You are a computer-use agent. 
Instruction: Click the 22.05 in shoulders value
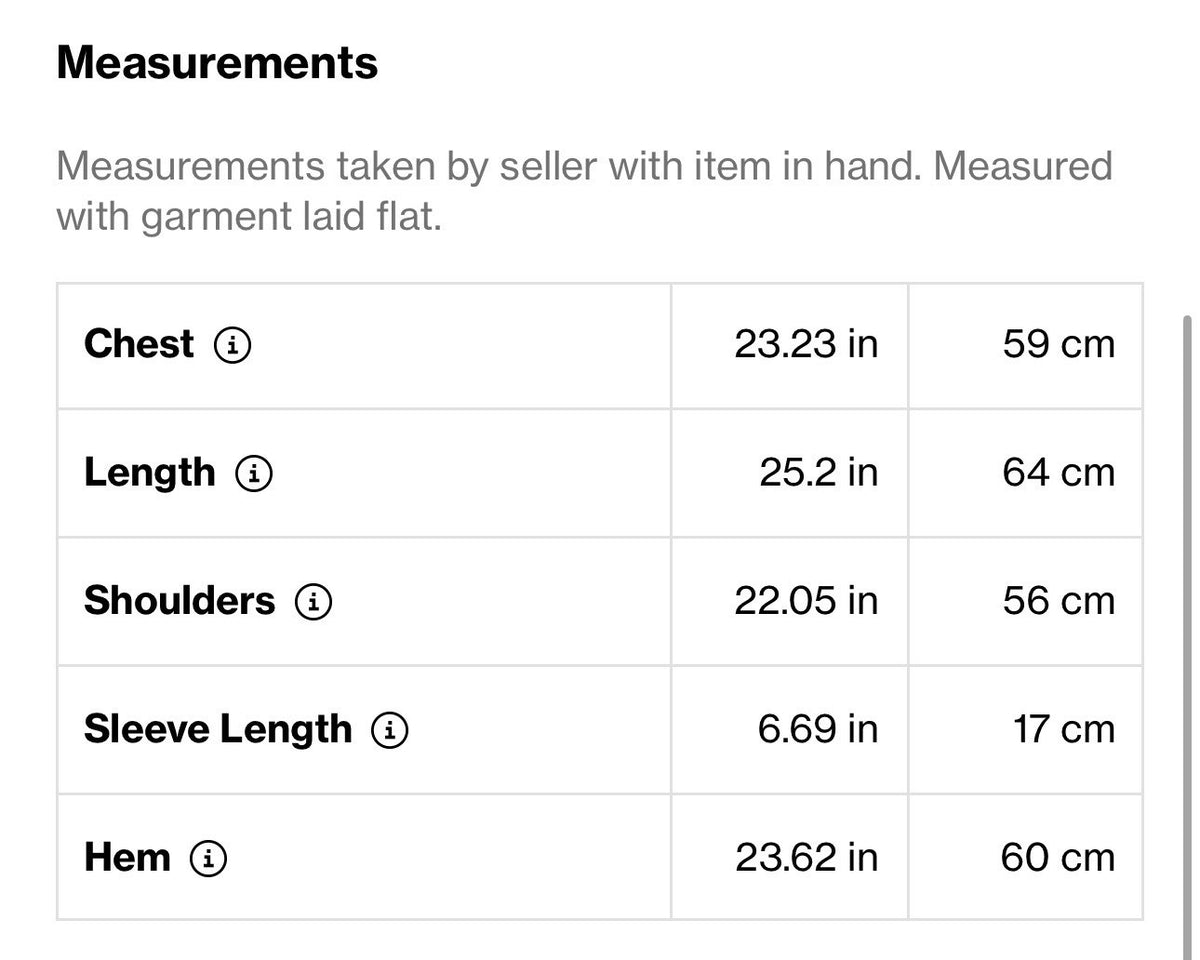(x=806, y=601)
